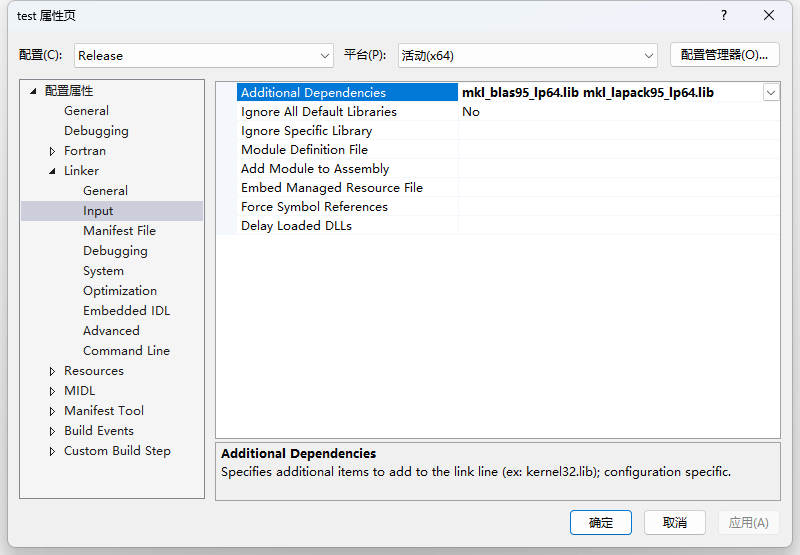Expand the Manifest Tool node

[52, 411]
